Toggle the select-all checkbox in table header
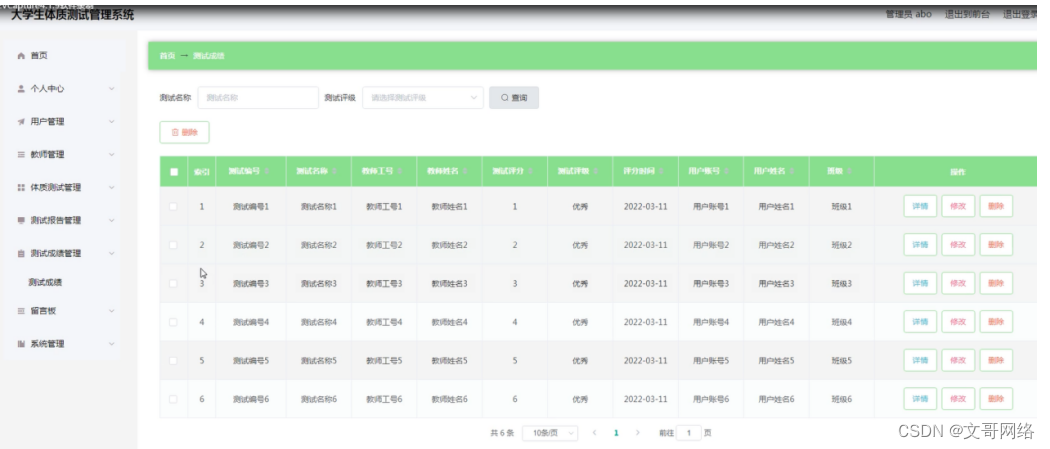 [x=174, y=172]
